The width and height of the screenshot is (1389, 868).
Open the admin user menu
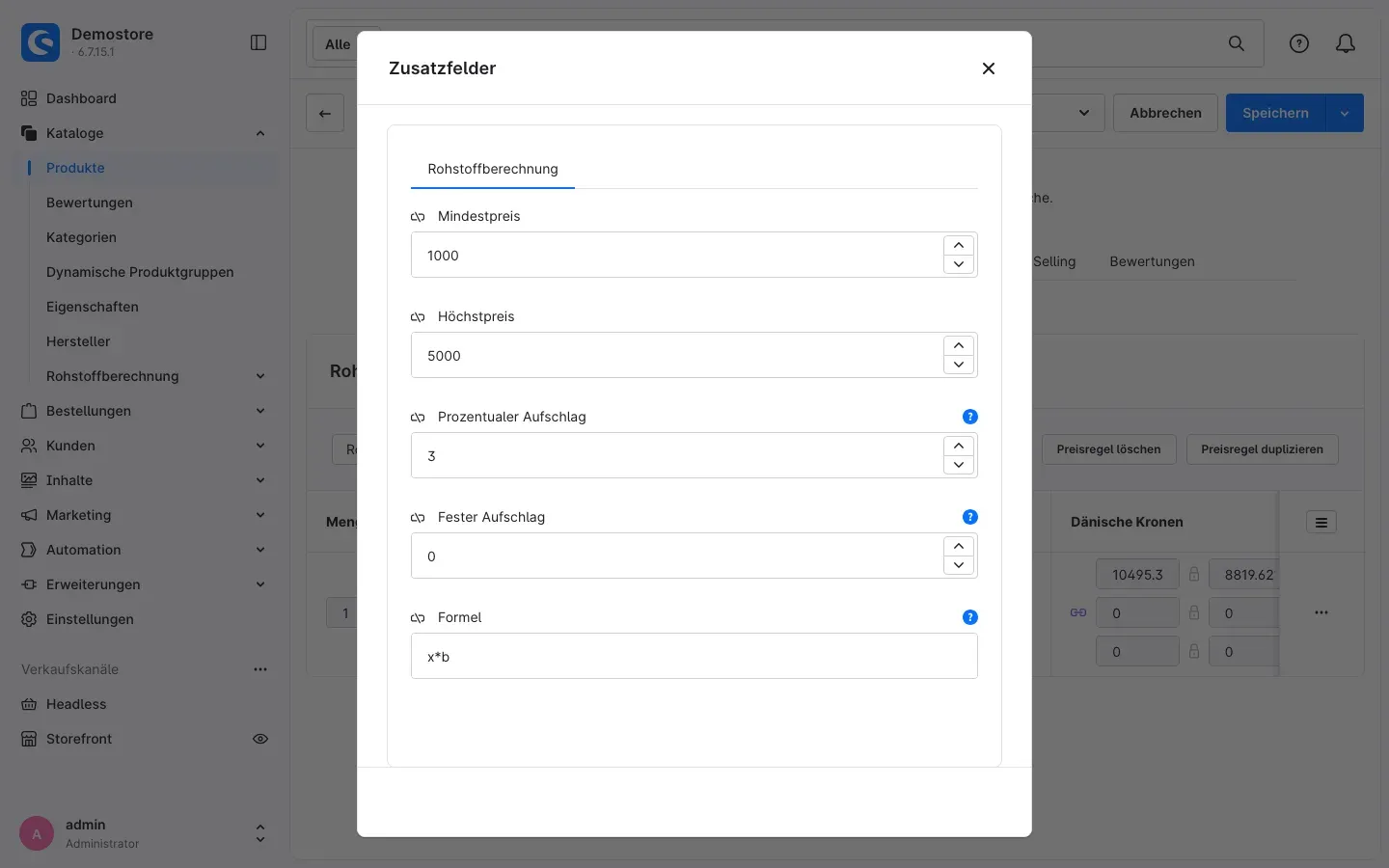click(145, 833)
